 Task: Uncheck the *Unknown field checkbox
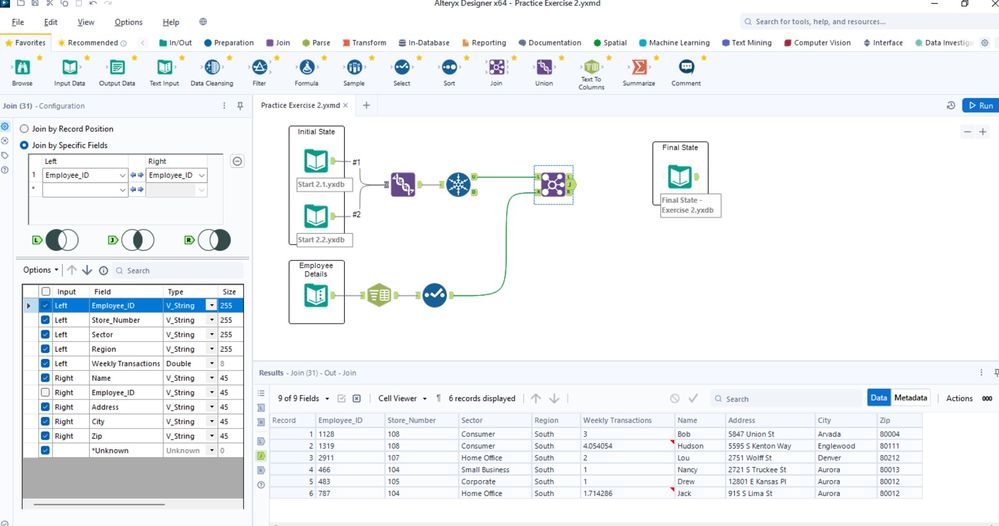coord(45,450)
